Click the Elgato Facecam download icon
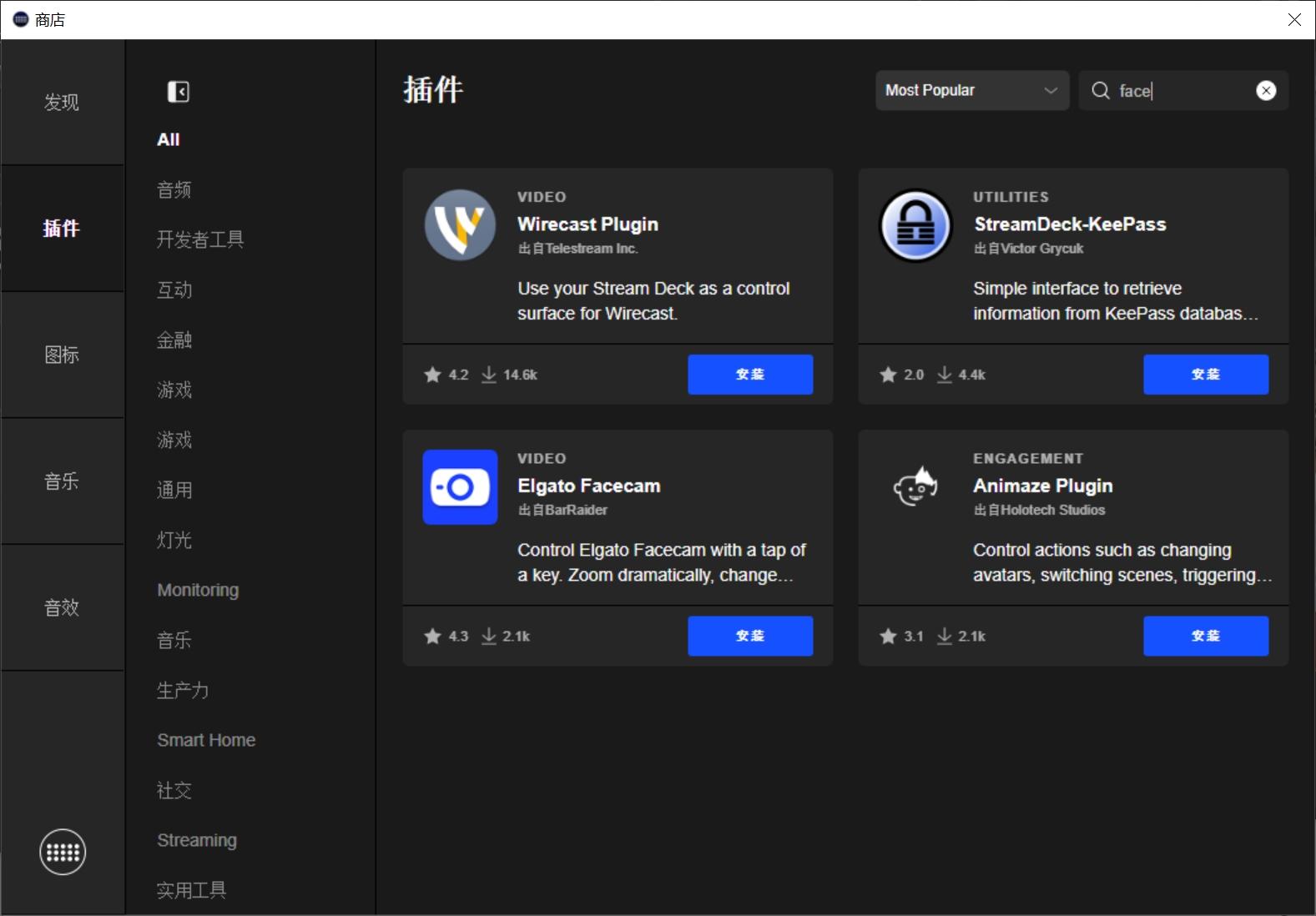This screenshot has height=916, width=1316. [x=489, y=637]
